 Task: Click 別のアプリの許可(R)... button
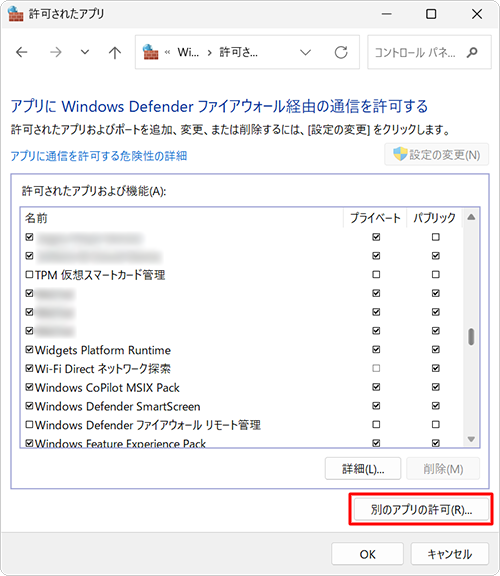pos(421,510)
